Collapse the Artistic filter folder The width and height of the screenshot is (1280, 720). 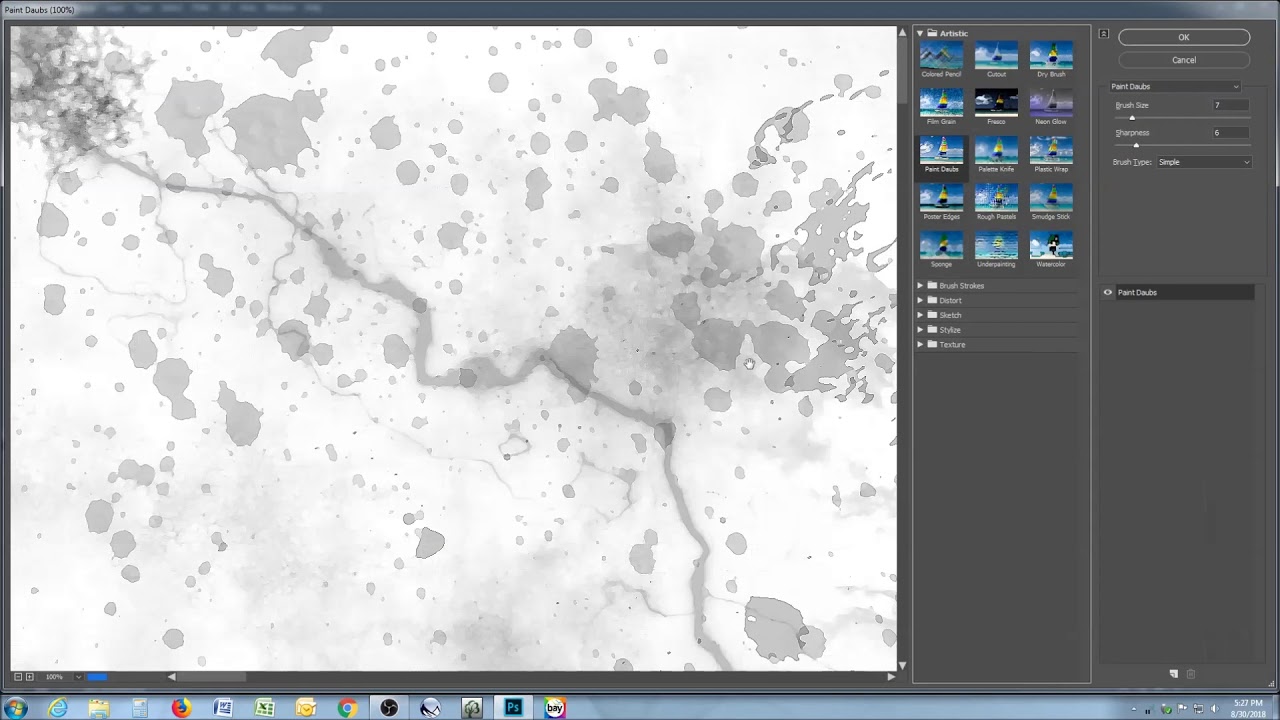coord(920,33)
